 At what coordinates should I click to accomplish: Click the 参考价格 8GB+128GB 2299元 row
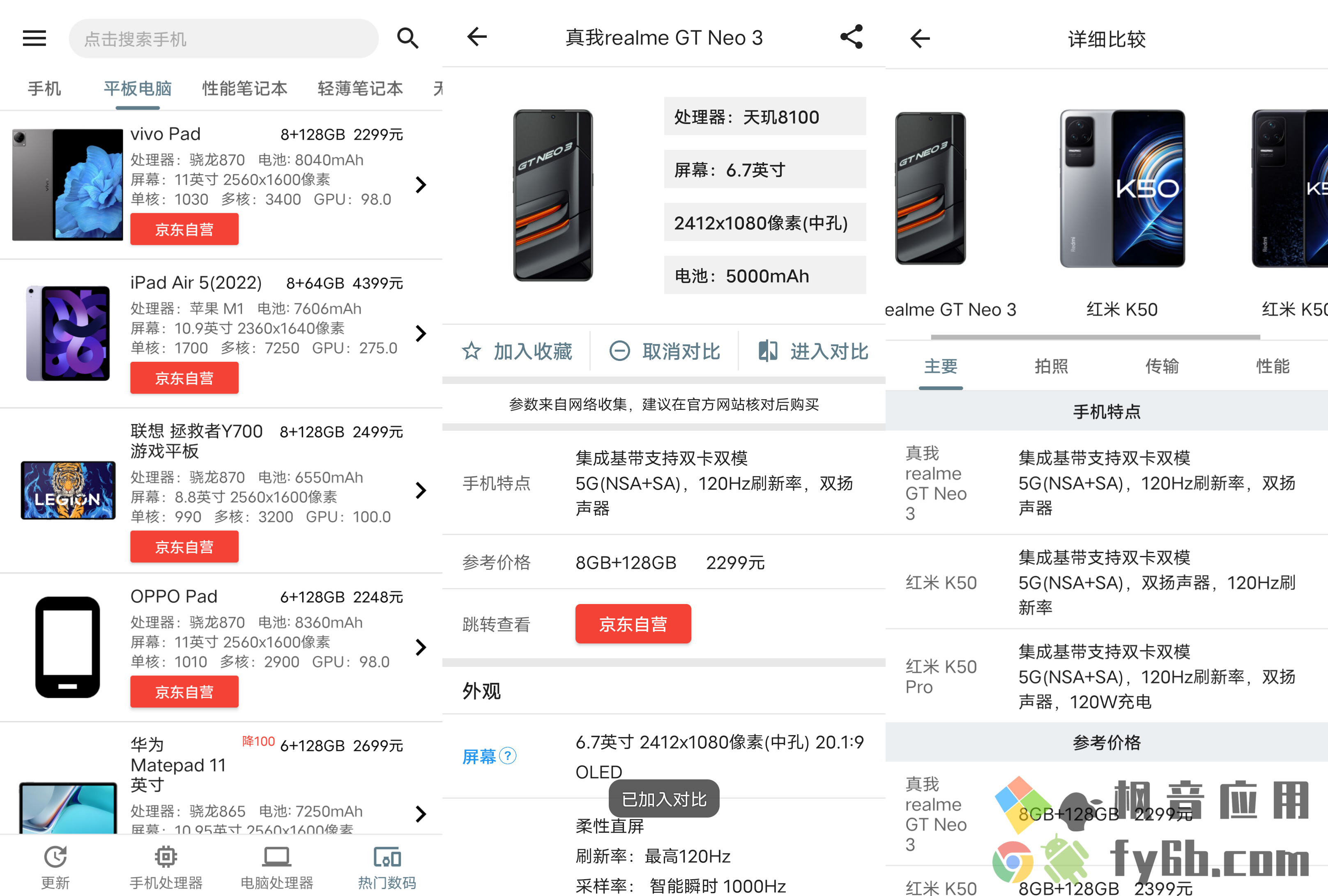click(x=663, y=563)
